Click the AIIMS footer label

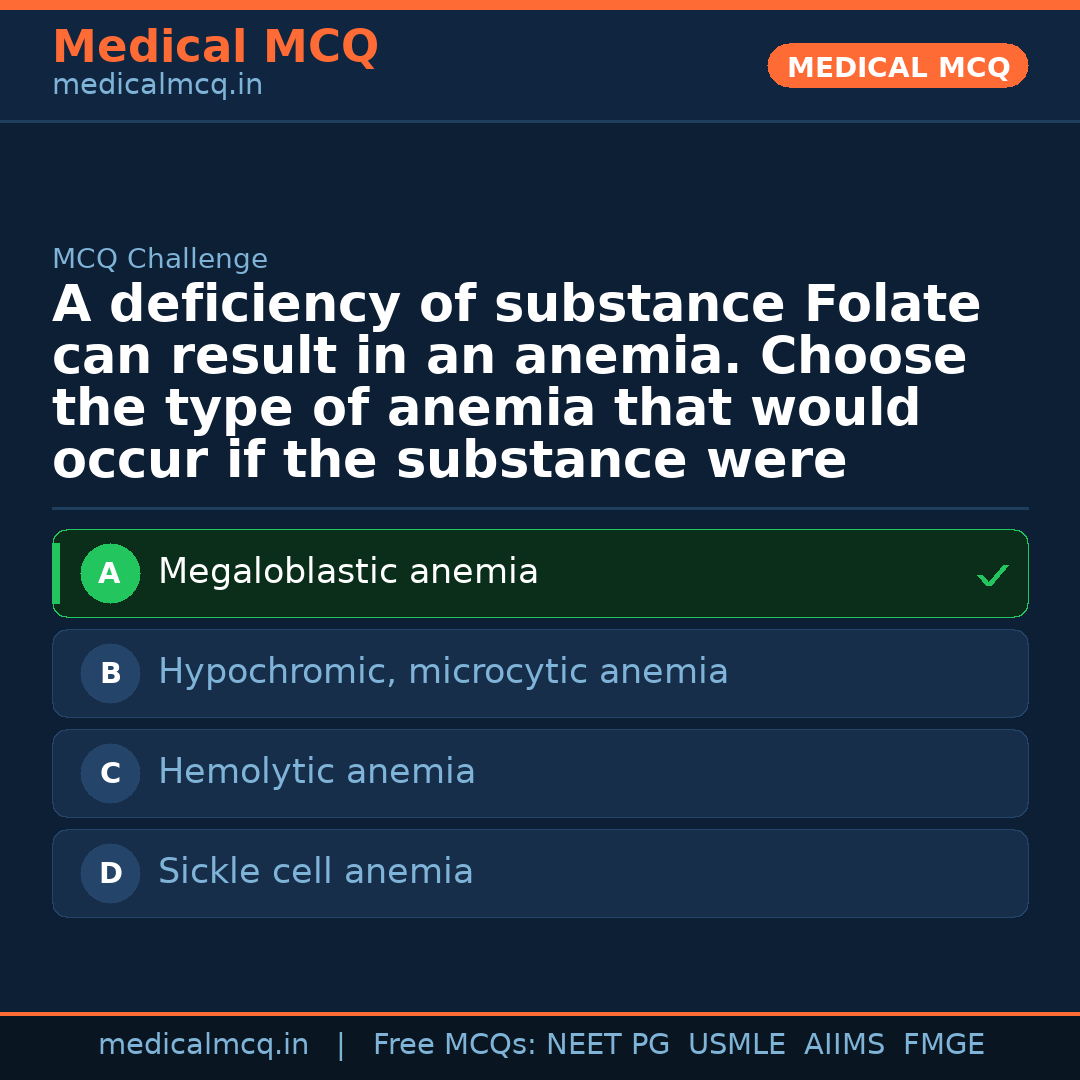pos(844,1045)
